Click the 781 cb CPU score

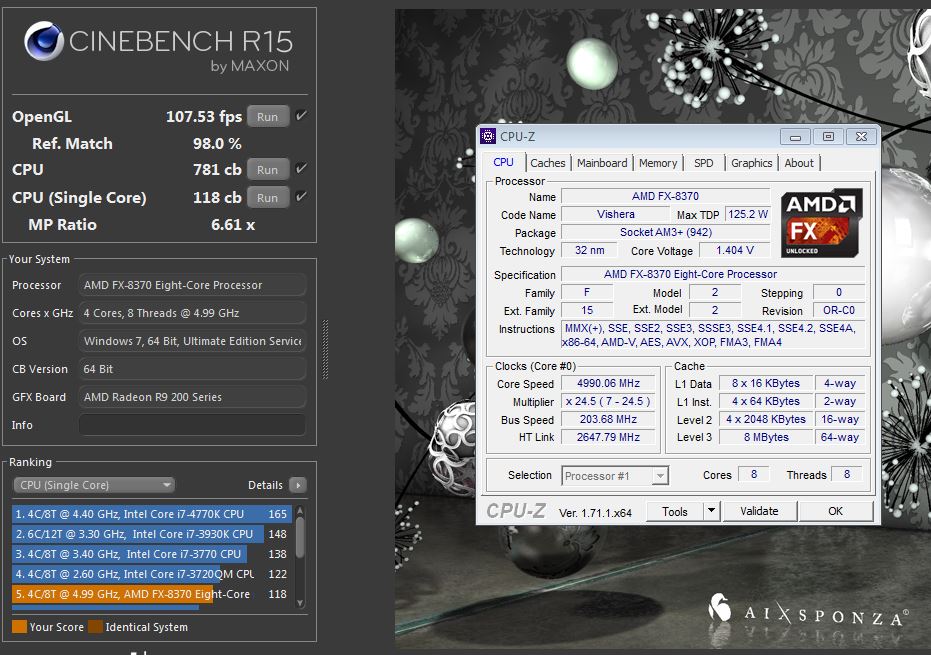click(217, 169)
